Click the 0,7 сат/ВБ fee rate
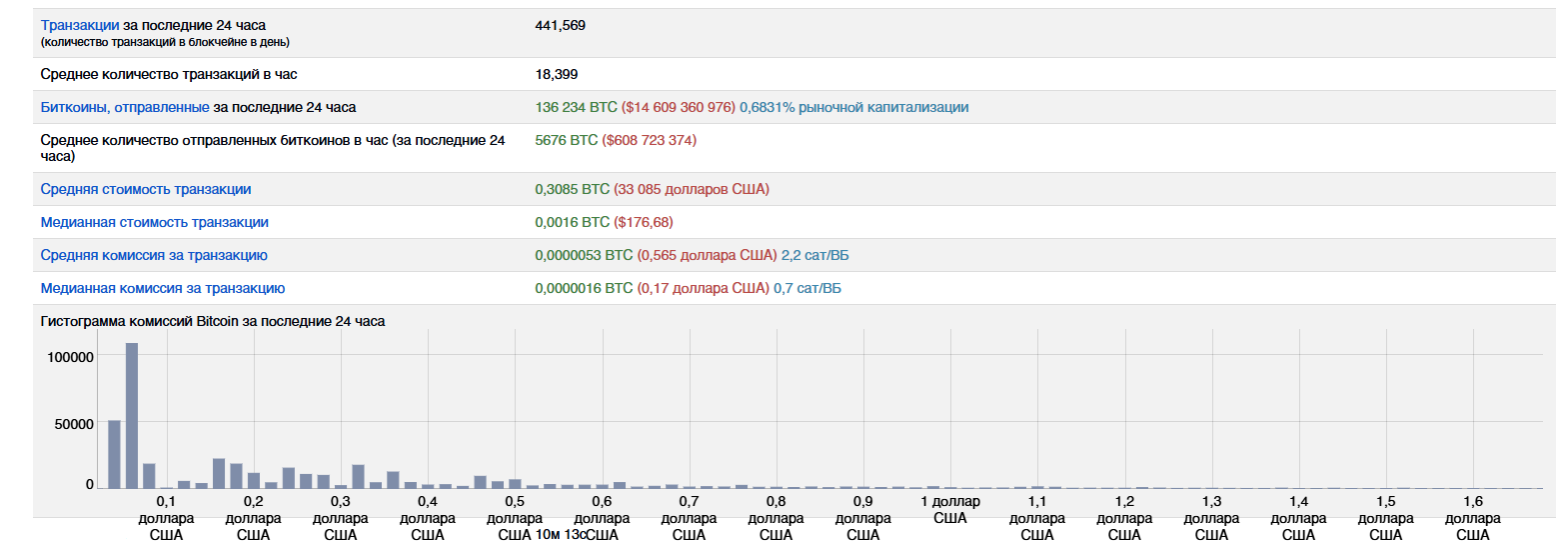The width and height of the screenshot is (1568, 546). [x=806, y=288]
